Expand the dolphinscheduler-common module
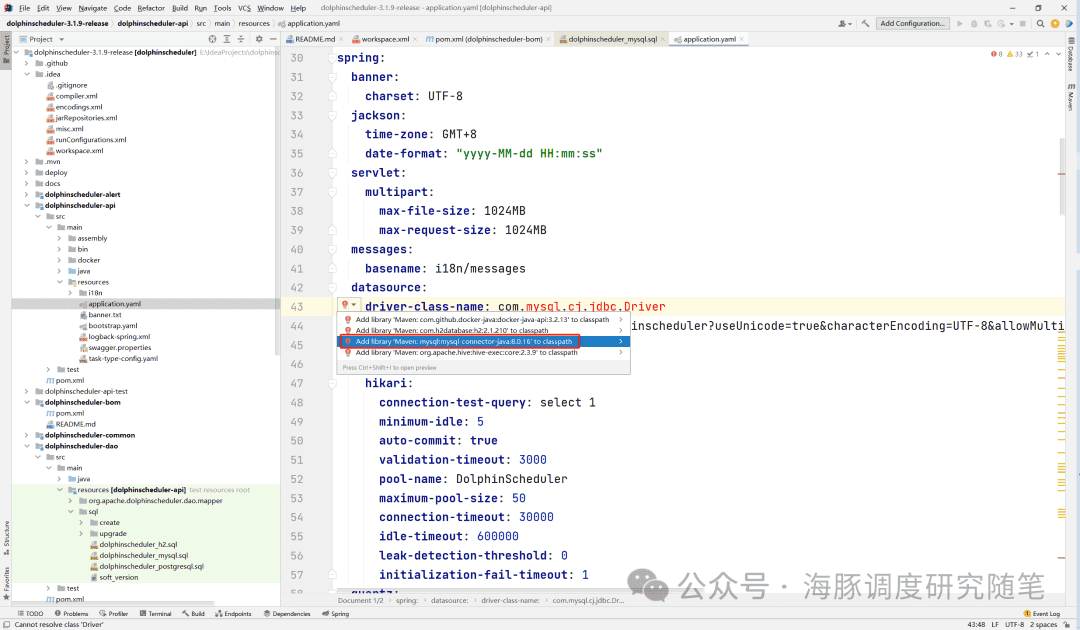 pyautogui.click(x=29, y=435)
